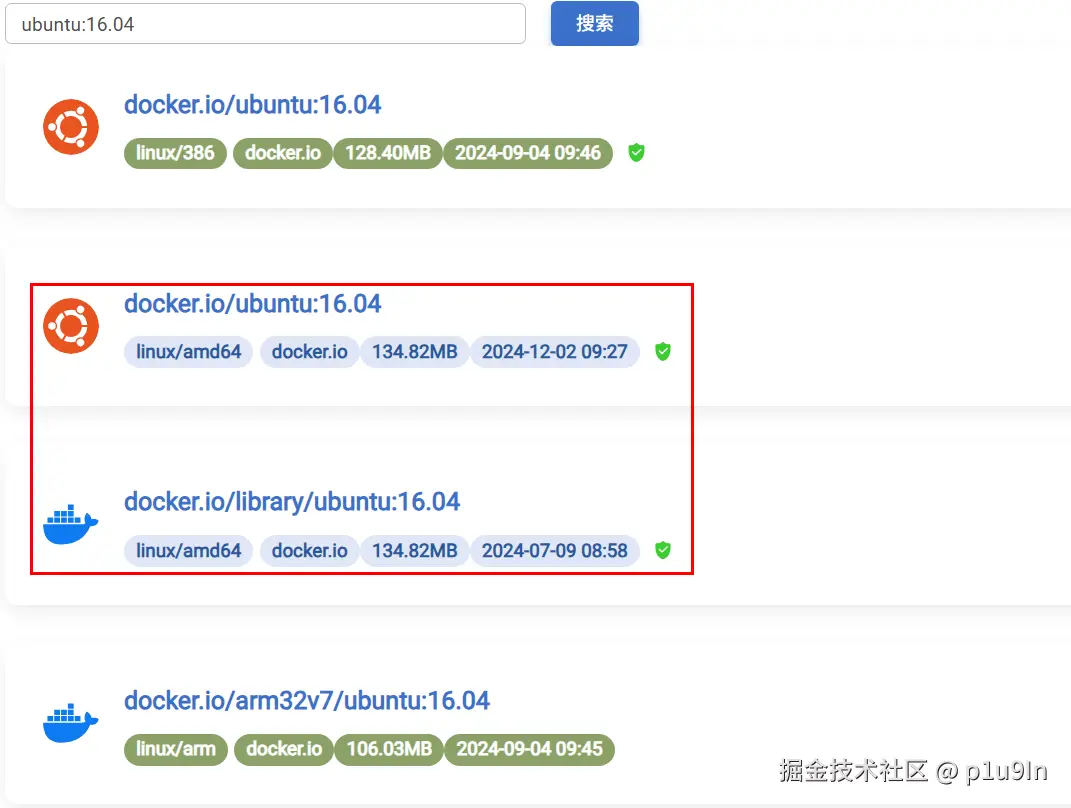Click the green shield in the linux/386 row

pos(636,152)
